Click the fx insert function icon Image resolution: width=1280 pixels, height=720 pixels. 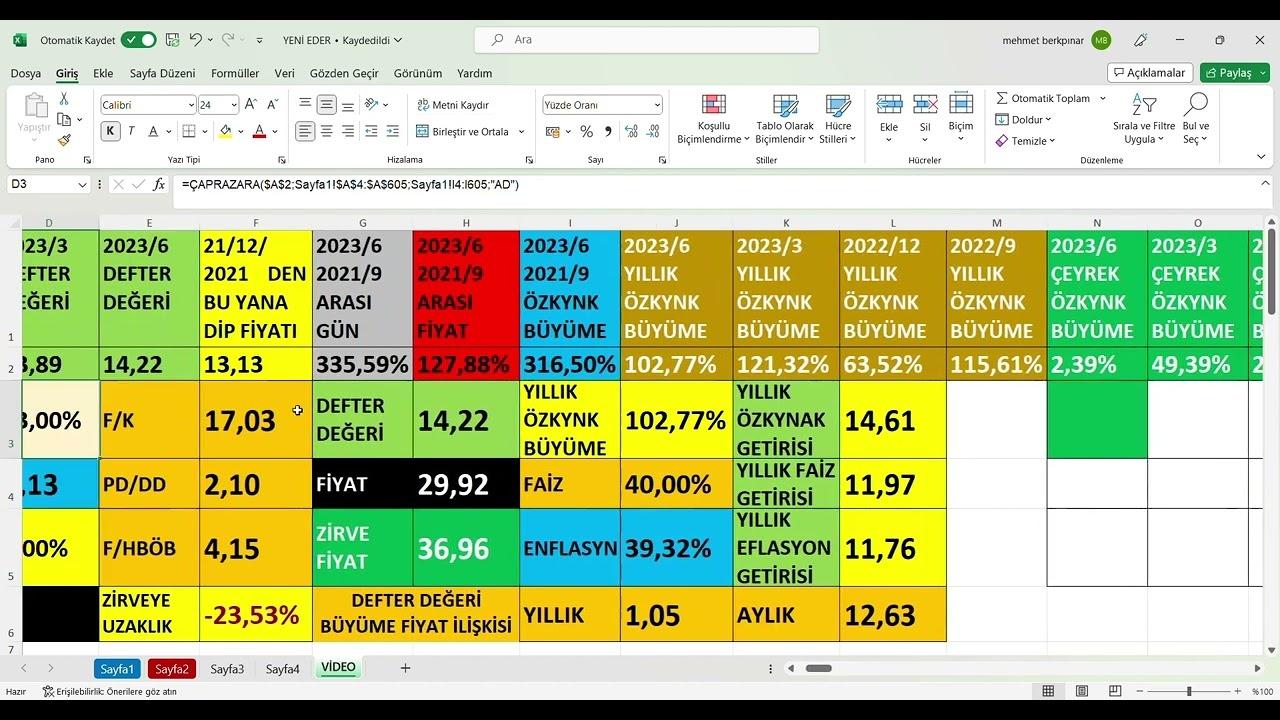(159, 184)
